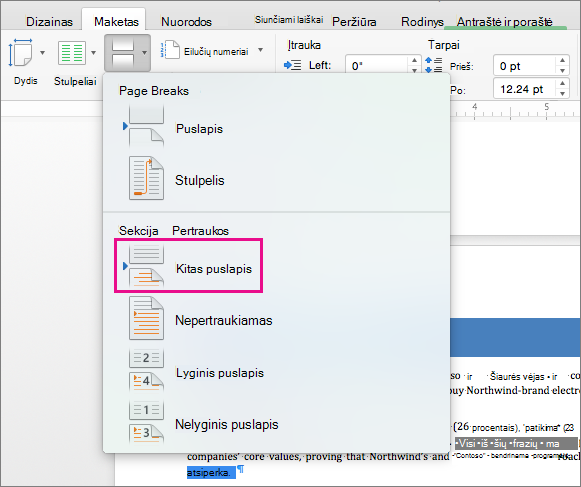Click the Stulpeliai columns icon

coord(72,53)
